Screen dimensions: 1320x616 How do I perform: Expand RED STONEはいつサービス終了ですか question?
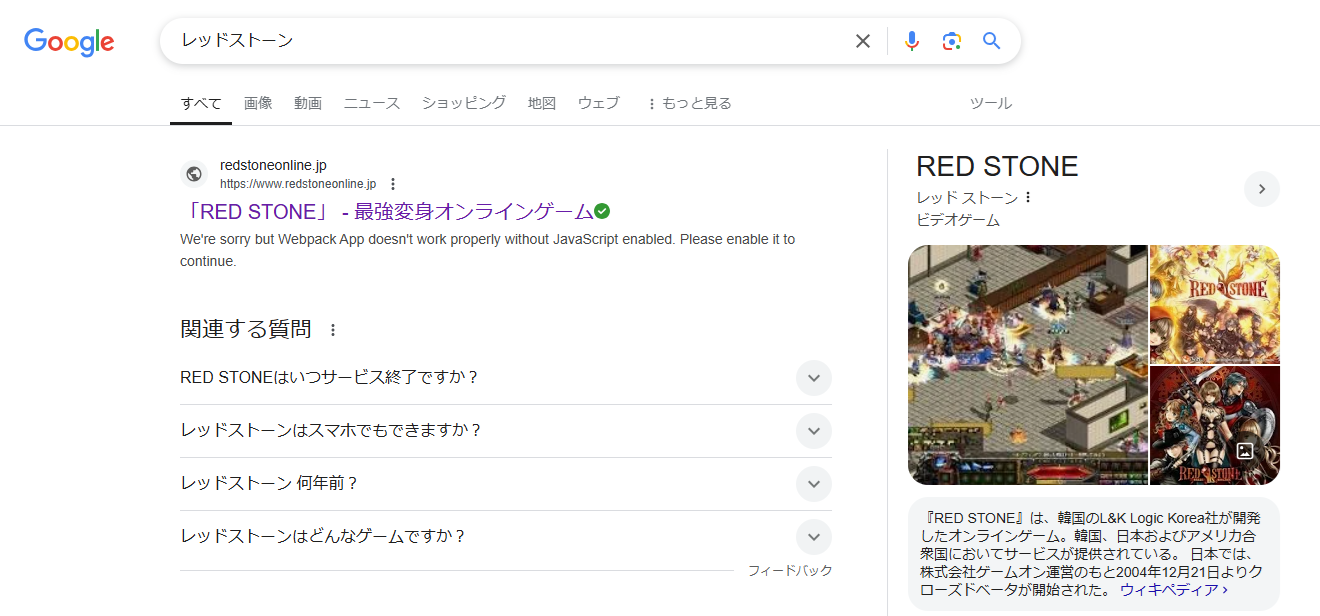pos(813,378)
